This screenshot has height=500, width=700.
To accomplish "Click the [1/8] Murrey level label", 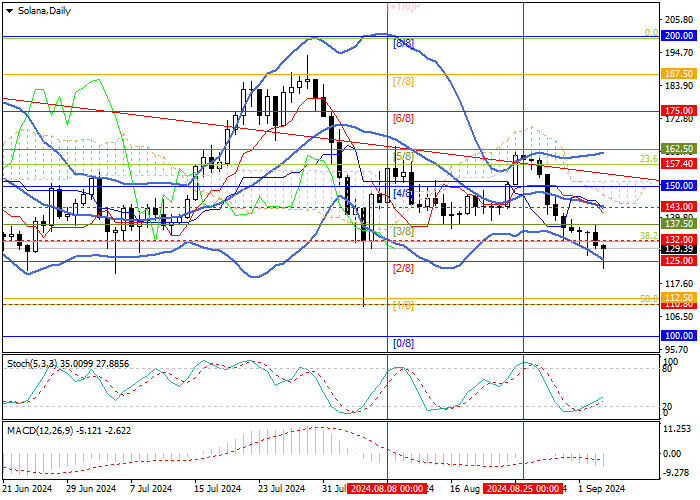I will 403,306.
